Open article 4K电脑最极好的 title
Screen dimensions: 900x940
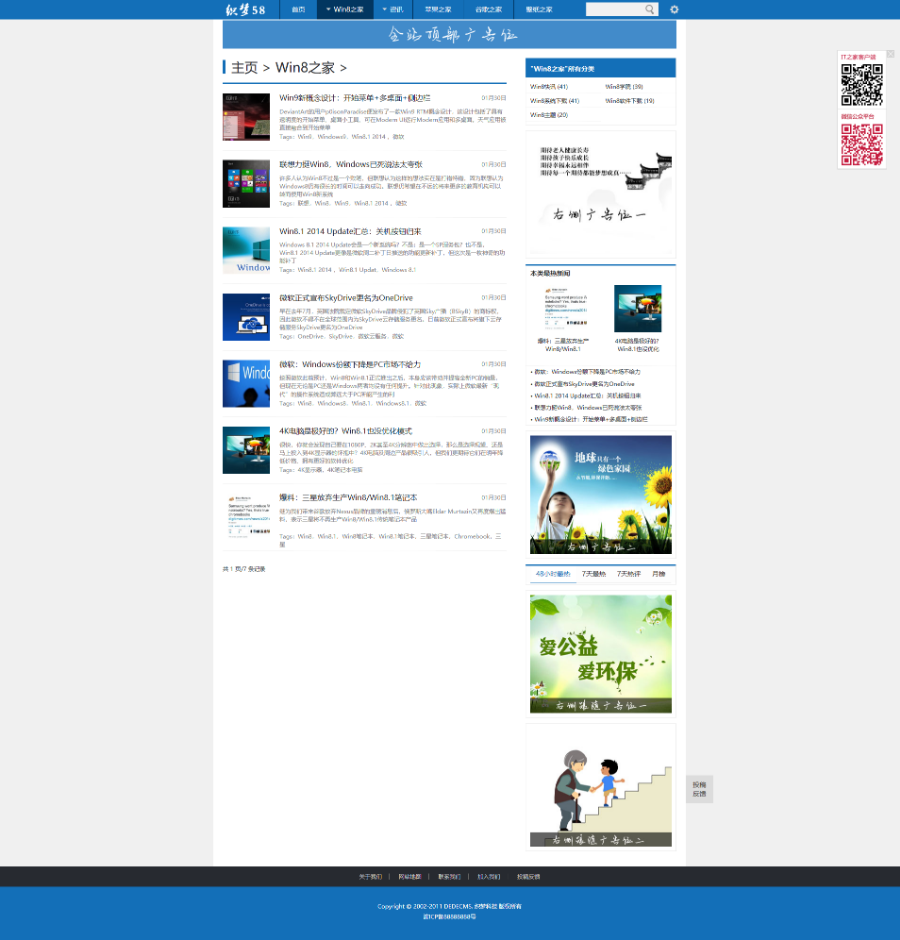tap(345, 431)
